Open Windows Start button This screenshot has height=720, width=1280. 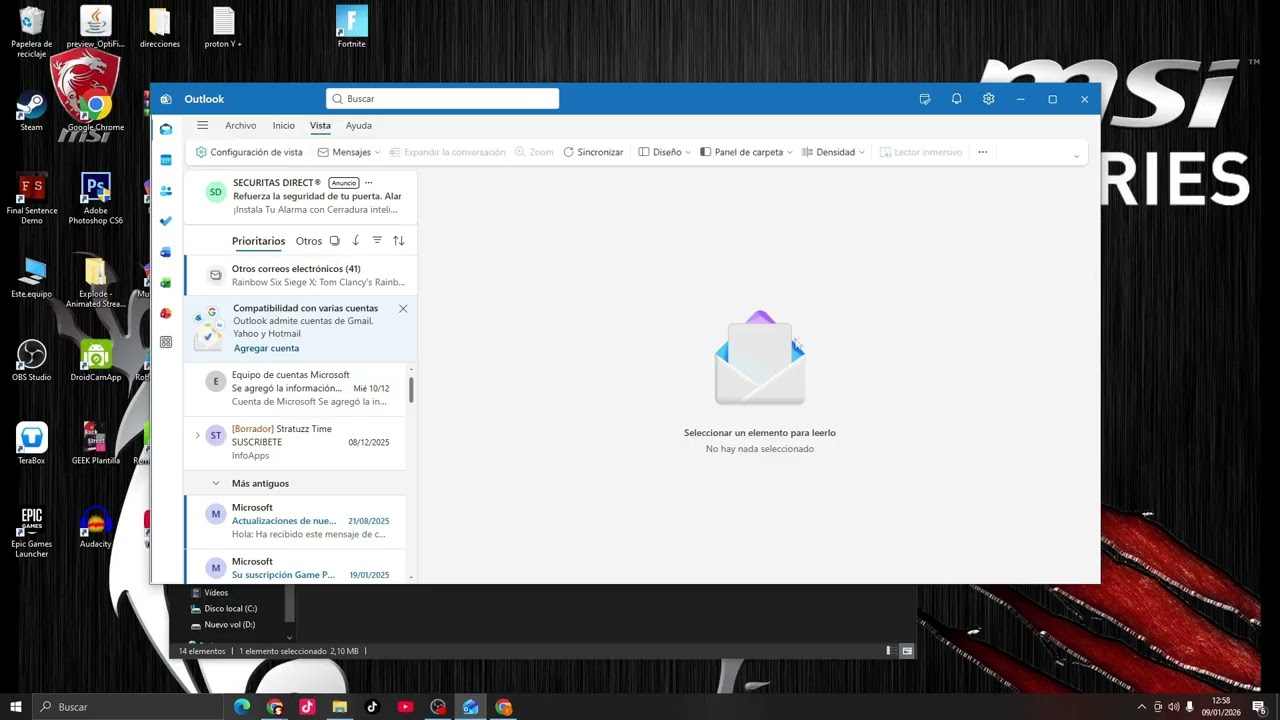16,707
